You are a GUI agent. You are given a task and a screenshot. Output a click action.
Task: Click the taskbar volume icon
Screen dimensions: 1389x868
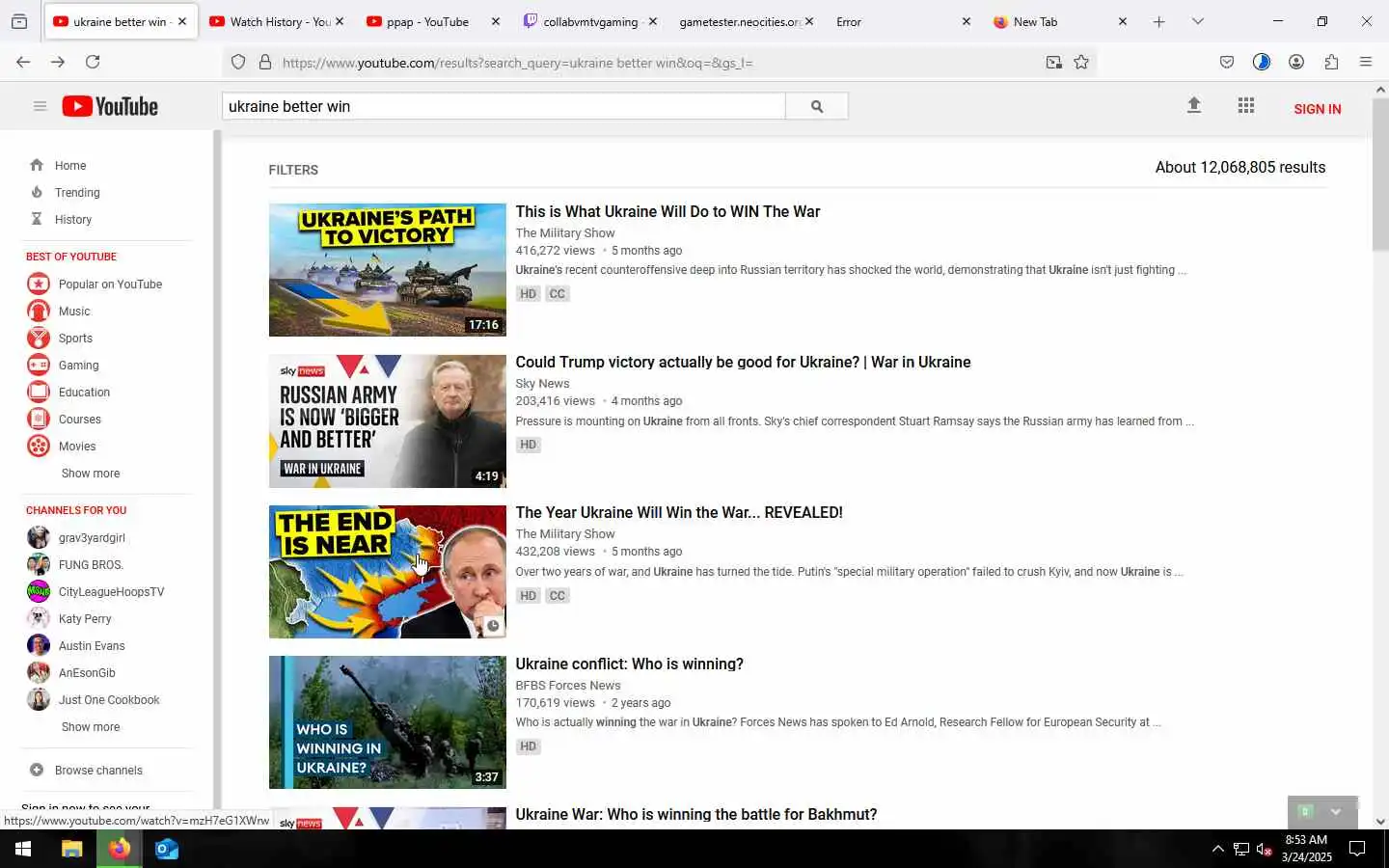click(x=1265, y=849)
